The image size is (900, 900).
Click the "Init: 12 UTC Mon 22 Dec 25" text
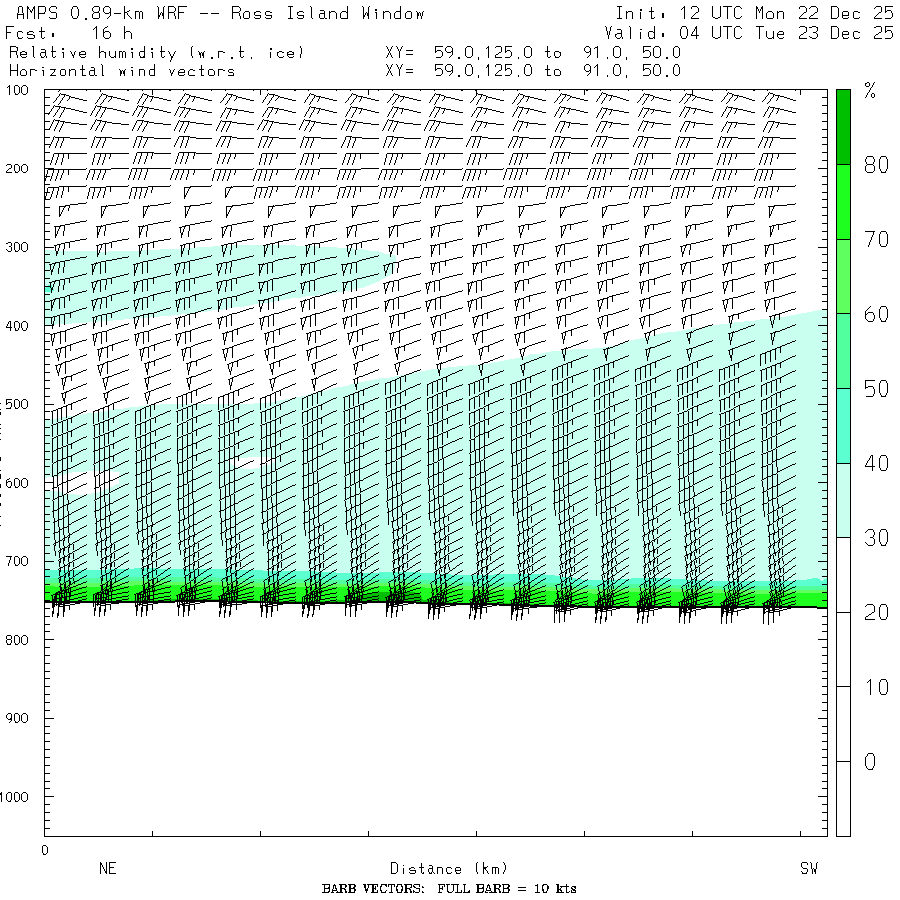point(755,13)
